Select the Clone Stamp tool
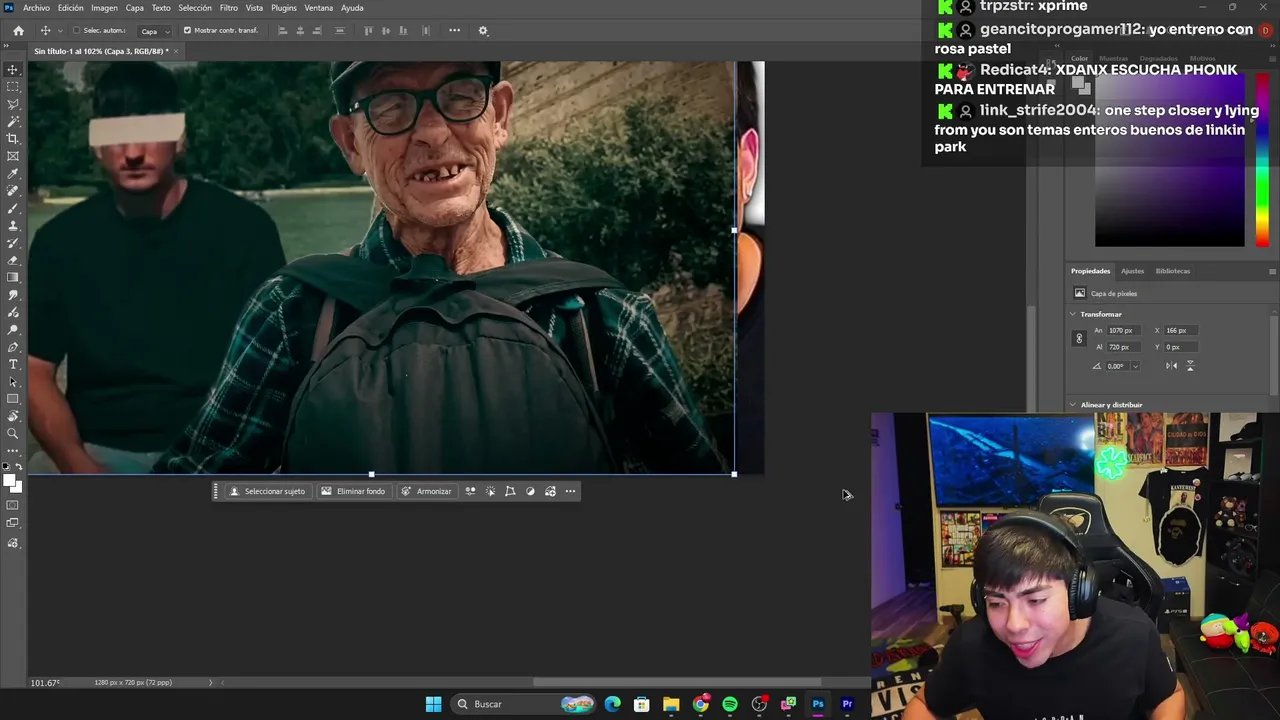The width and height of the screenshot is (1280, 720). (13, 226)
